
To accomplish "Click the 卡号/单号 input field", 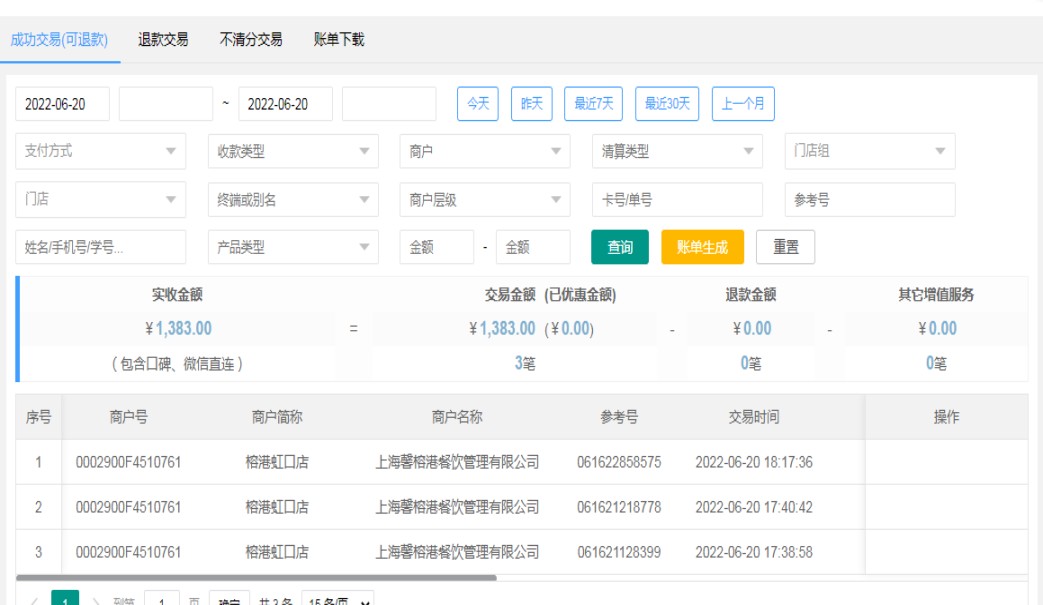I will tap(677, 200).
